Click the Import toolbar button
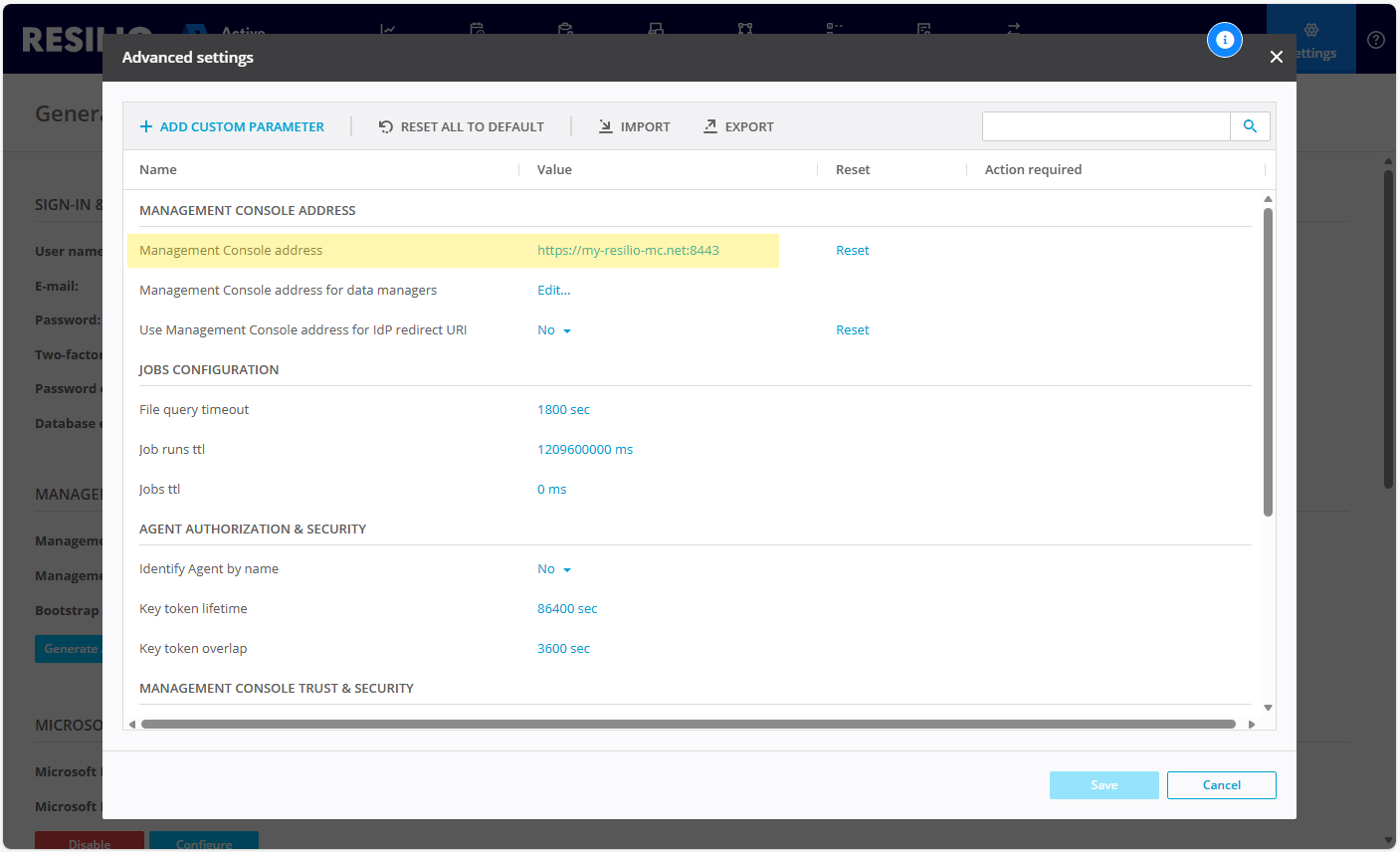The height and width of the screenshot is (852, 1400). 634,126
